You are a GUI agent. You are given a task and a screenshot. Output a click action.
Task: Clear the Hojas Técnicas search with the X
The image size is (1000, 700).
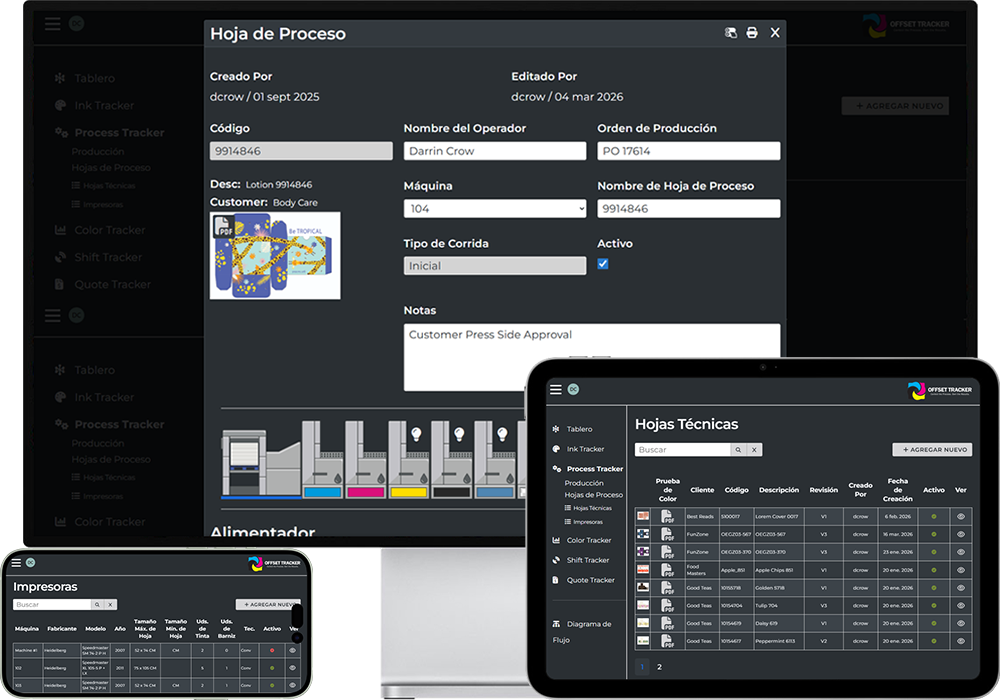pos(754,449)
